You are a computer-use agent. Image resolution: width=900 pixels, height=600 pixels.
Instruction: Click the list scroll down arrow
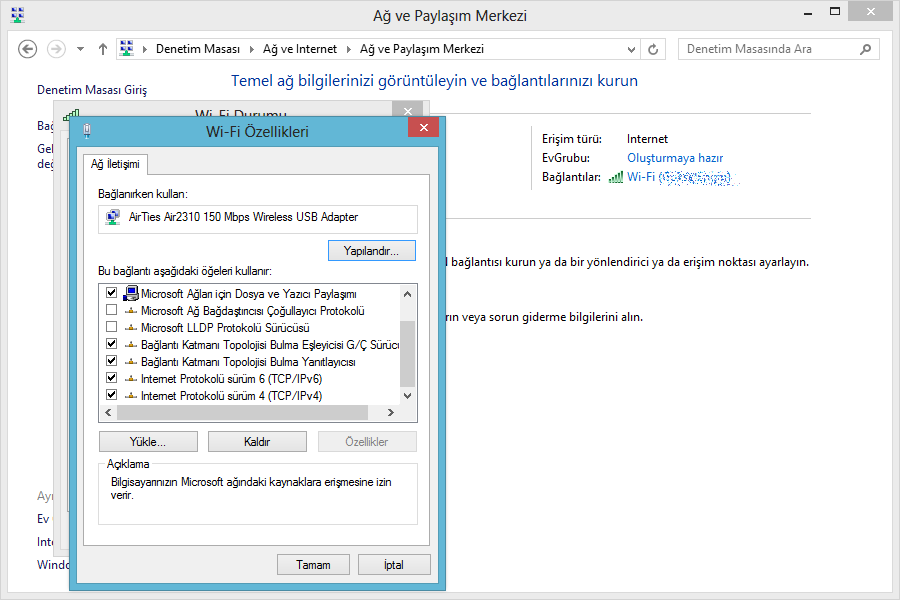pyautogui.click(x=408, y=396)
